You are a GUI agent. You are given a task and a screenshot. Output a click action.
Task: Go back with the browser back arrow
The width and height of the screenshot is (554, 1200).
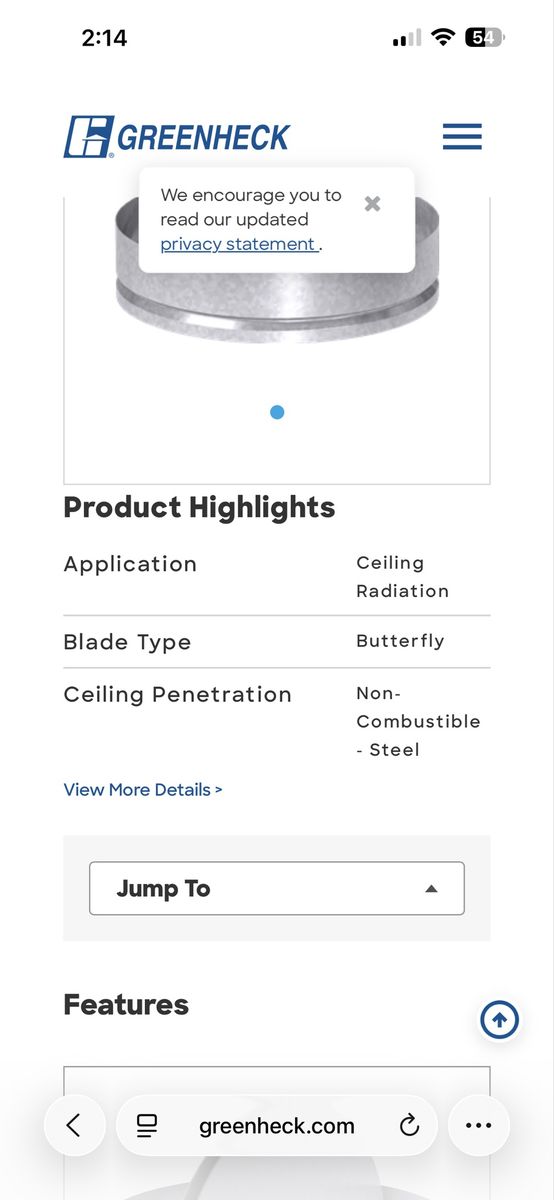73,1125
